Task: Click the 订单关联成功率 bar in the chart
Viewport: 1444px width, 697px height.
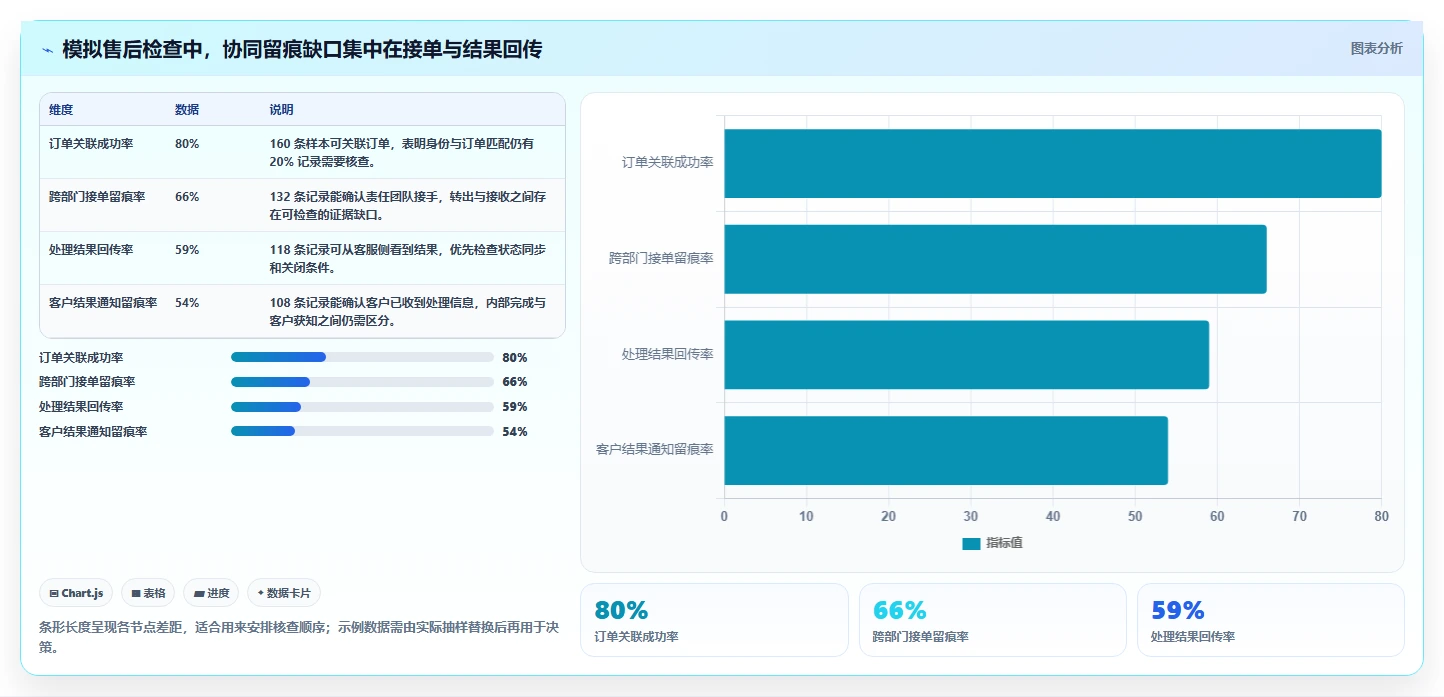Action: tap(1052, 163)
